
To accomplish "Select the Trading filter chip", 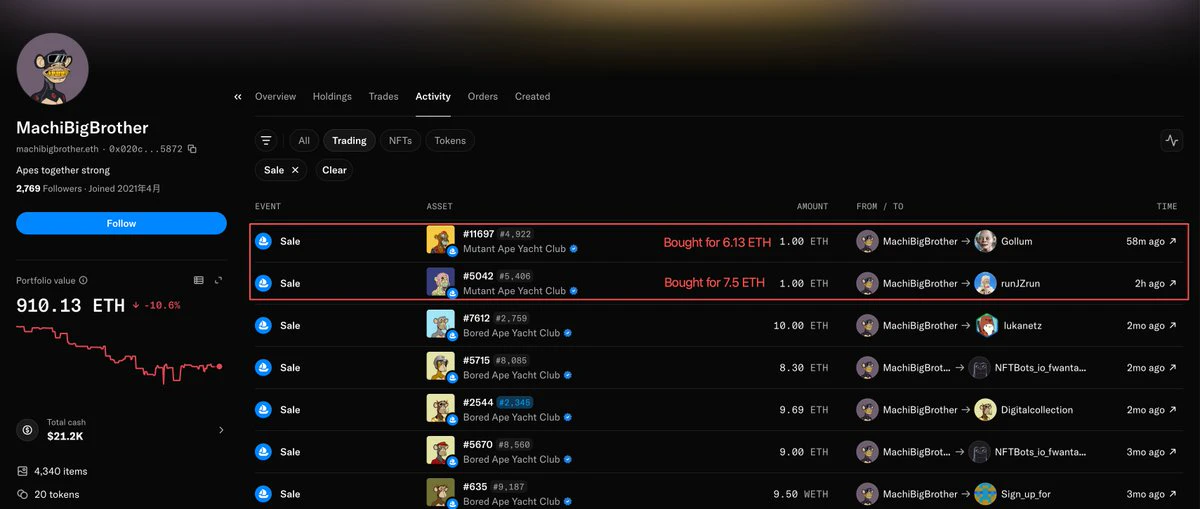I will [349, 141].
